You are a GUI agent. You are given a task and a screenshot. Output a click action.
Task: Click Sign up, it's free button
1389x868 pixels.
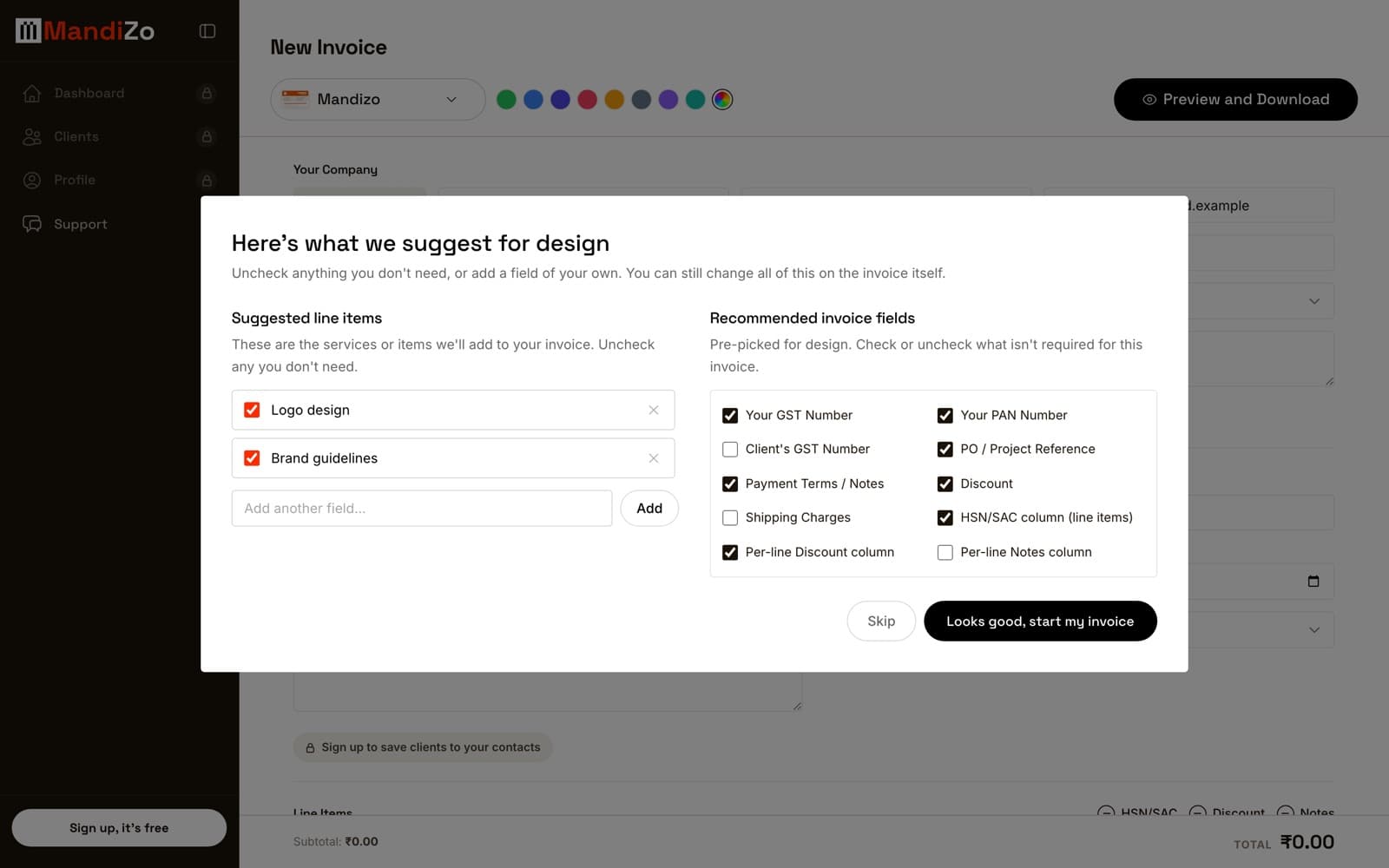[119, 828]
